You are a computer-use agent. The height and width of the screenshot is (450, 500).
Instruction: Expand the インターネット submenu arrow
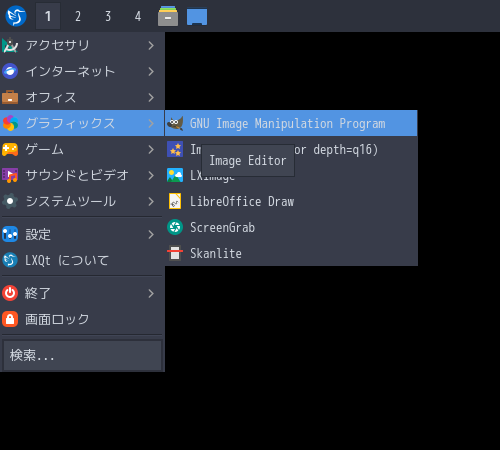click(151, 71)
